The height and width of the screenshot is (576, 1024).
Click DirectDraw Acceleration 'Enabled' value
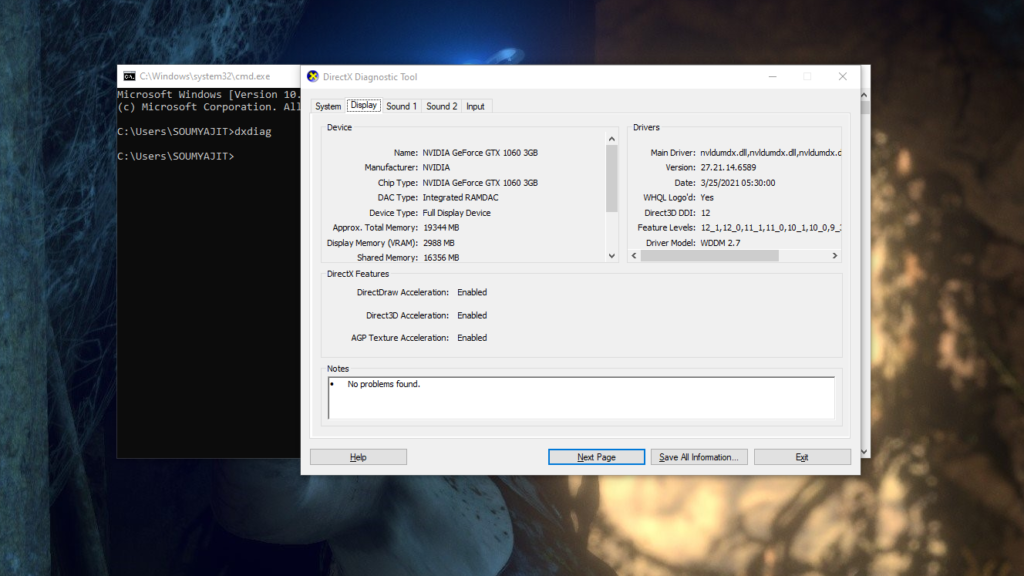coord(472,293)
